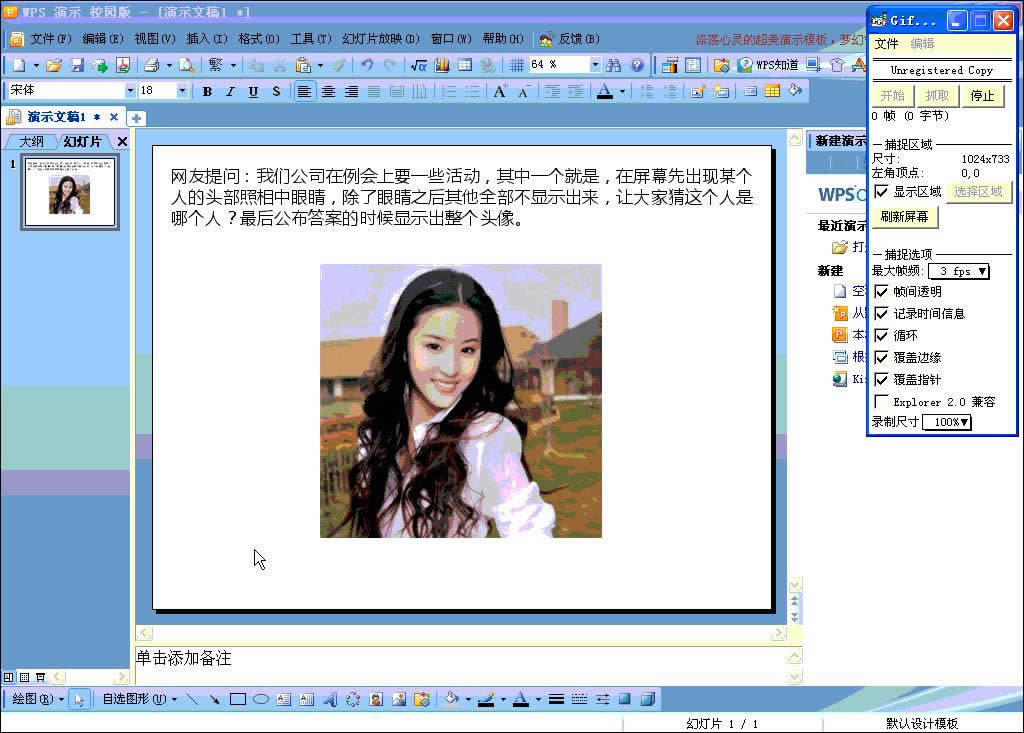Insert an equation with the formula icon
The image size is (1024, 733).
[419, 66]
